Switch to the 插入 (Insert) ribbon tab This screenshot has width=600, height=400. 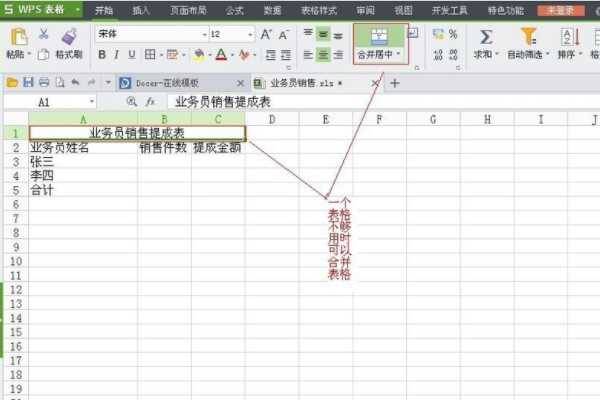(x=141, y=10)
